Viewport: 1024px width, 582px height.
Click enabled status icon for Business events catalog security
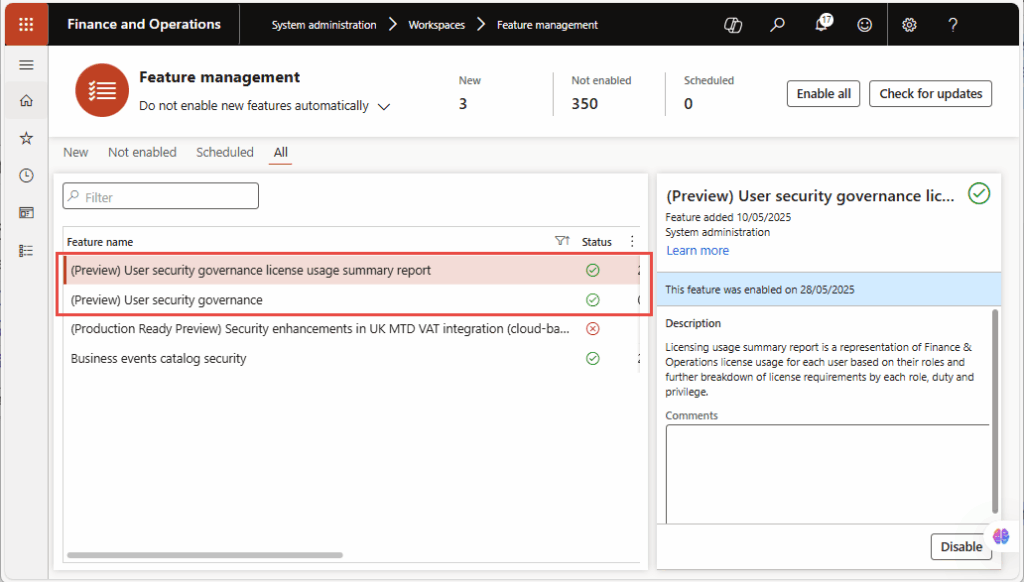pos(592,359)
